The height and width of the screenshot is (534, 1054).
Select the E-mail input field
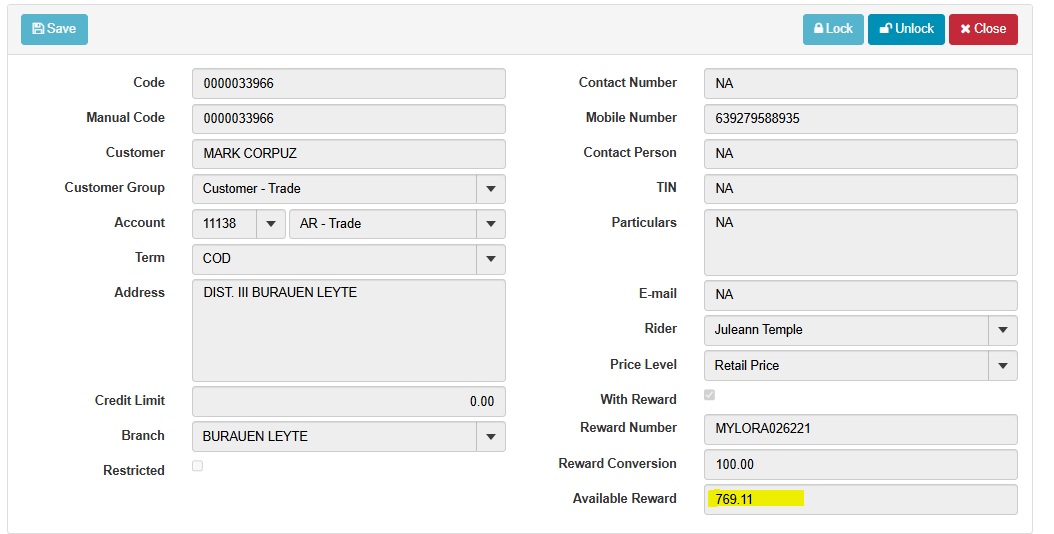pyautogui.click(x=860, y=295)
